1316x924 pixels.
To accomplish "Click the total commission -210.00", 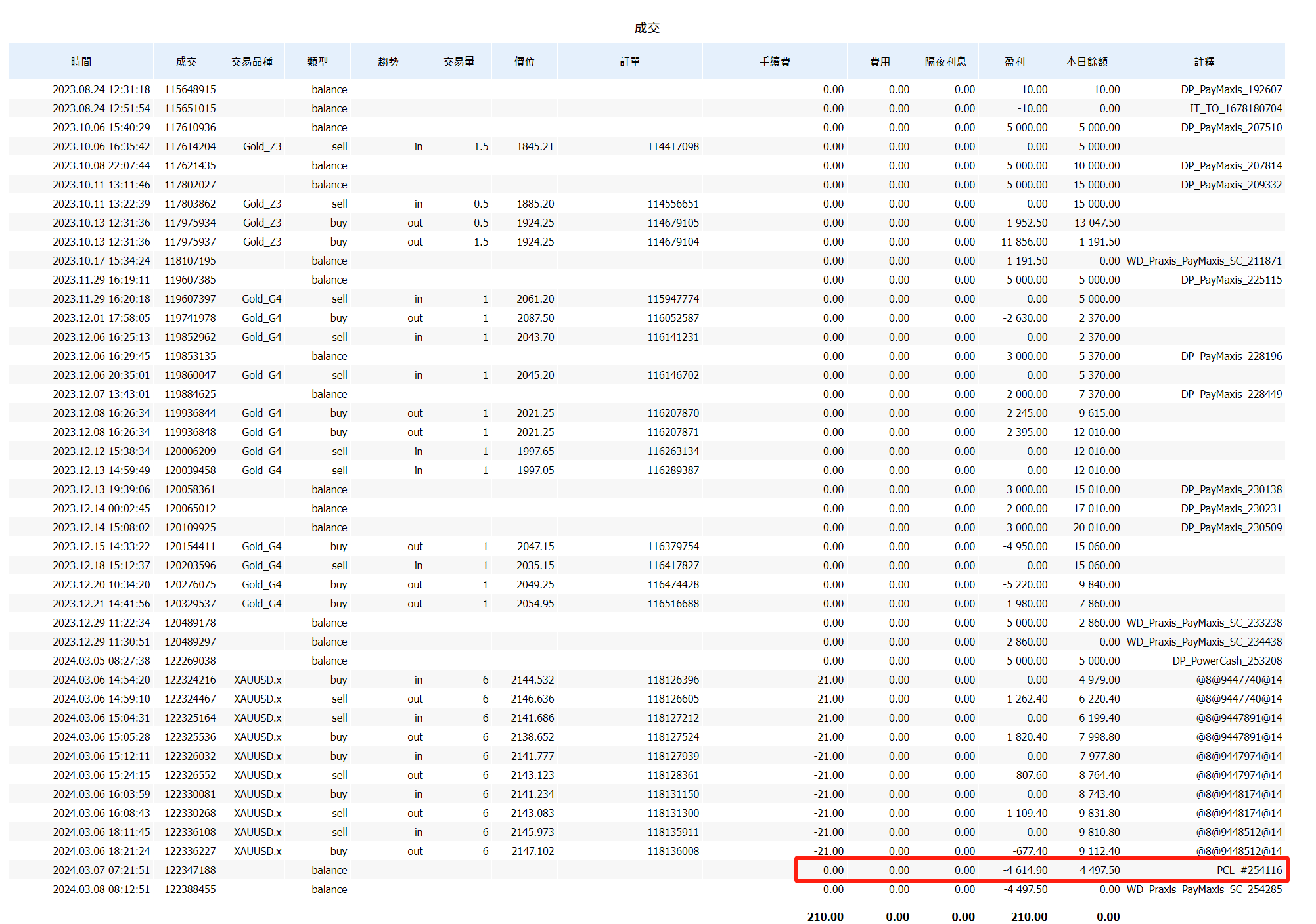I will point(823,917).
